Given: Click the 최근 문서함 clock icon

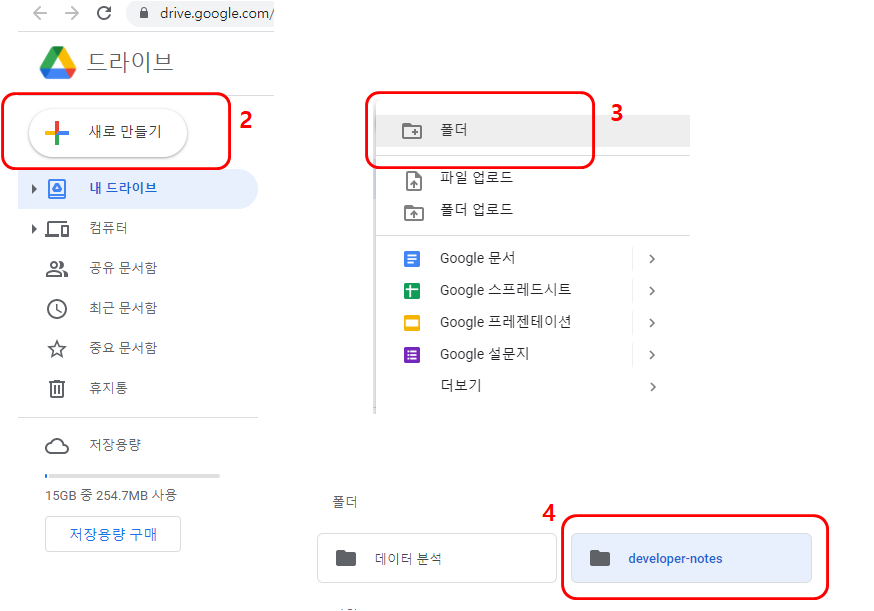Looking at the screenshot, I should [x=57, y=309].
